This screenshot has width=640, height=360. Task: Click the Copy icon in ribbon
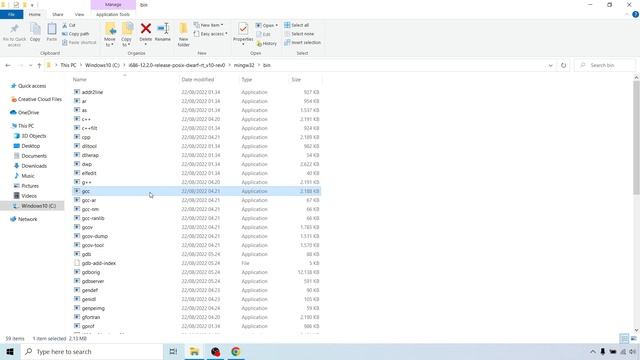tap(35, 29)
